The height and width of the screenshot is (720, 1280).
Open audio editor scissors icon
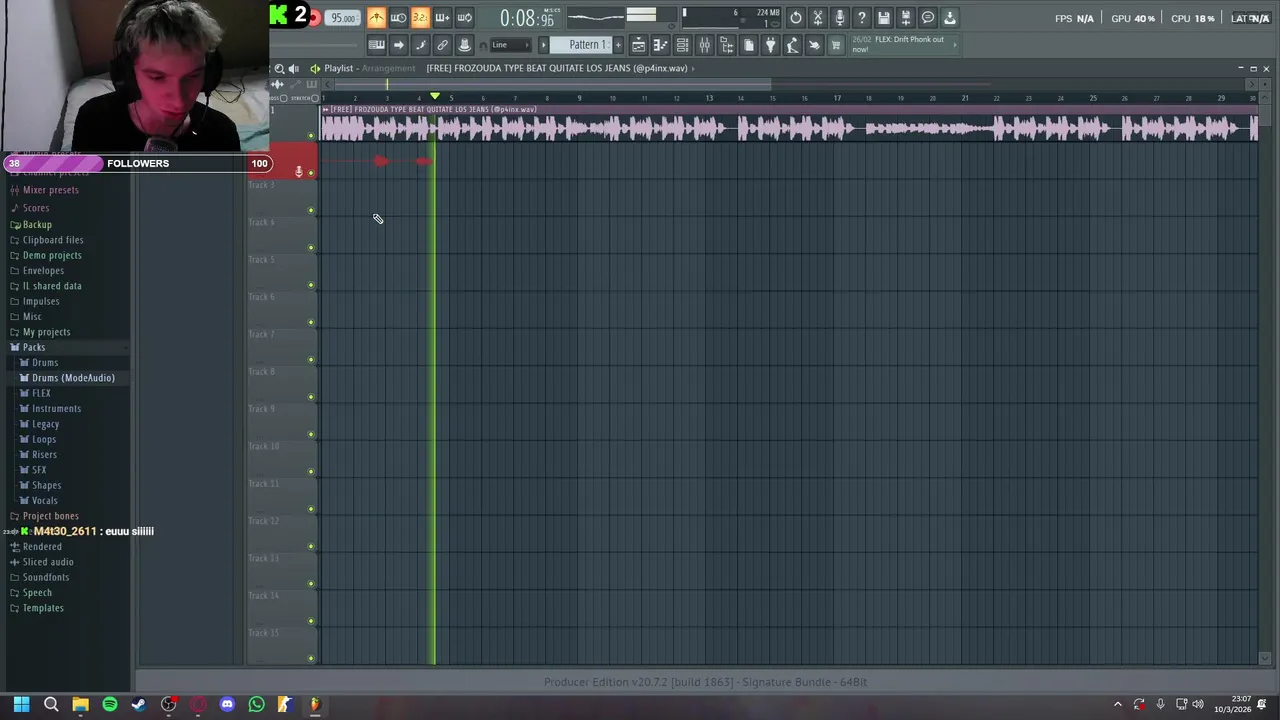point(818,17)
